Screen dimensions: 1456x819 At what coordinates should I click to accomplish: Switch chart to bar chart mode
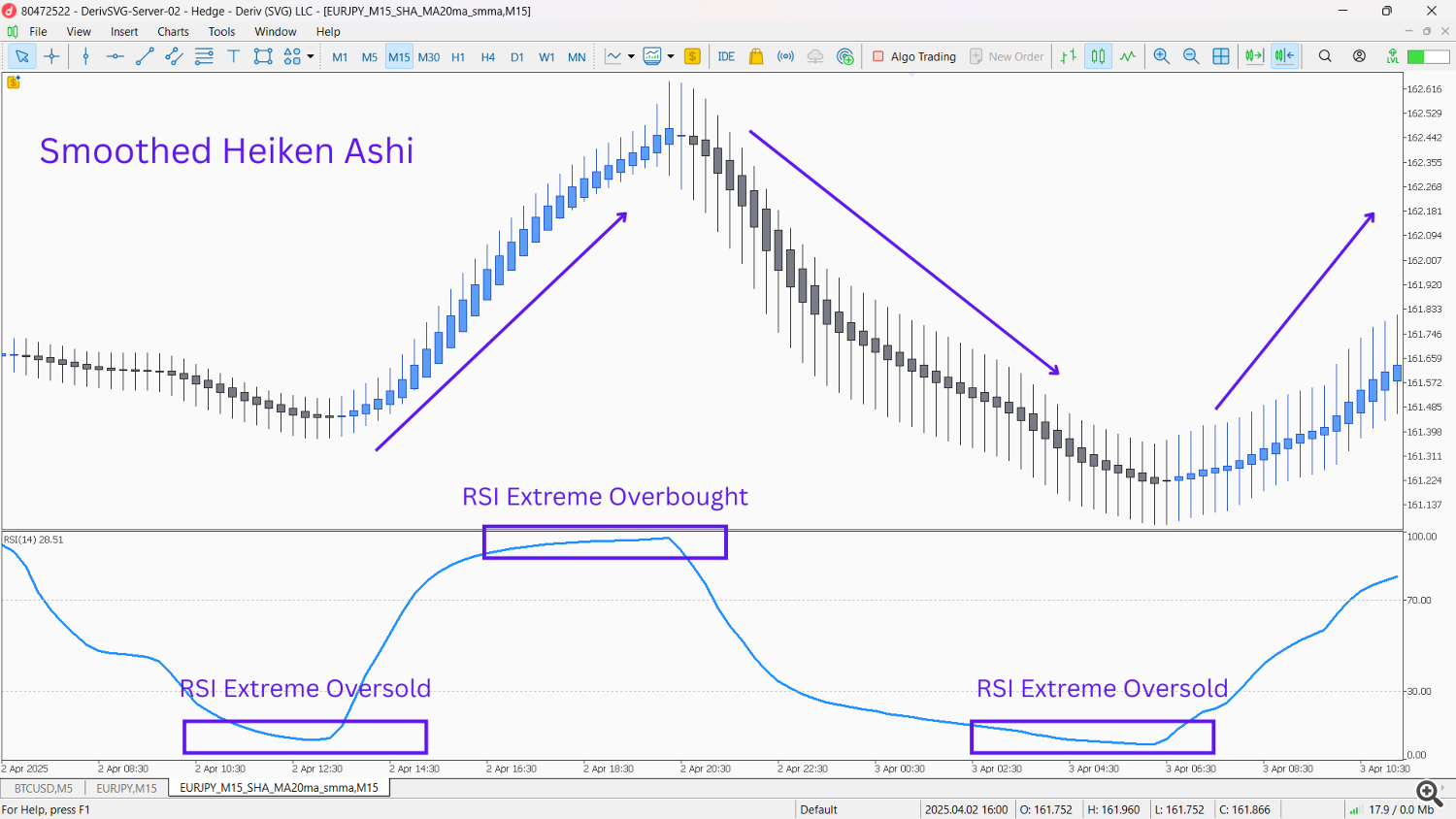coord(1069,56)
